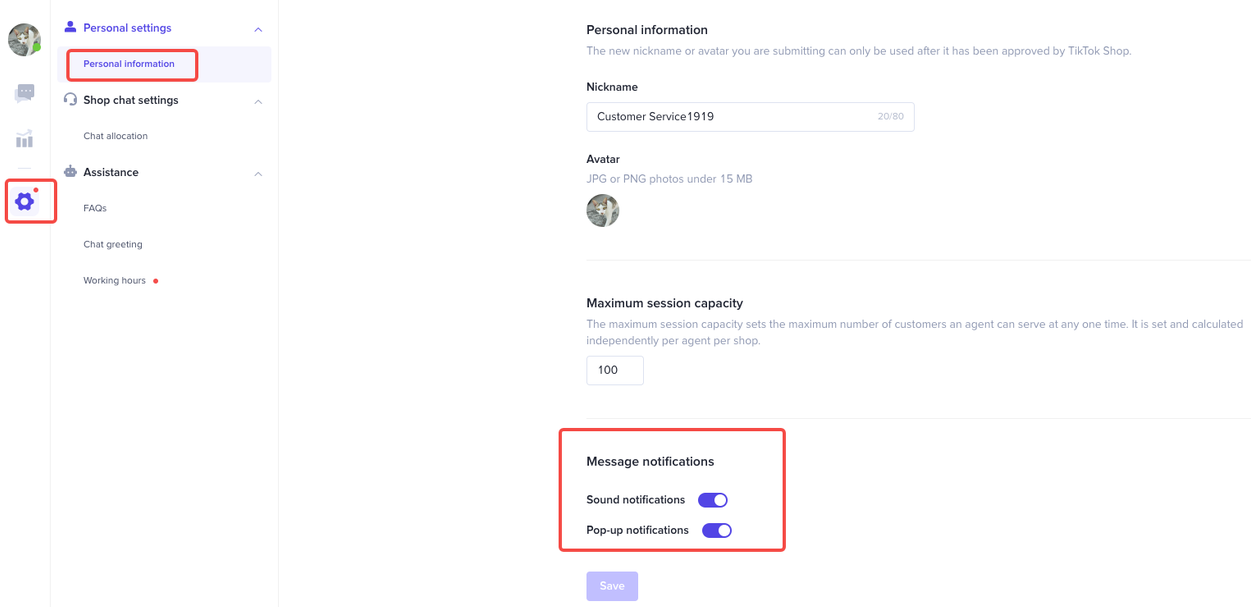Collapse the Shop chat settings chevron

tap(258, 101)
